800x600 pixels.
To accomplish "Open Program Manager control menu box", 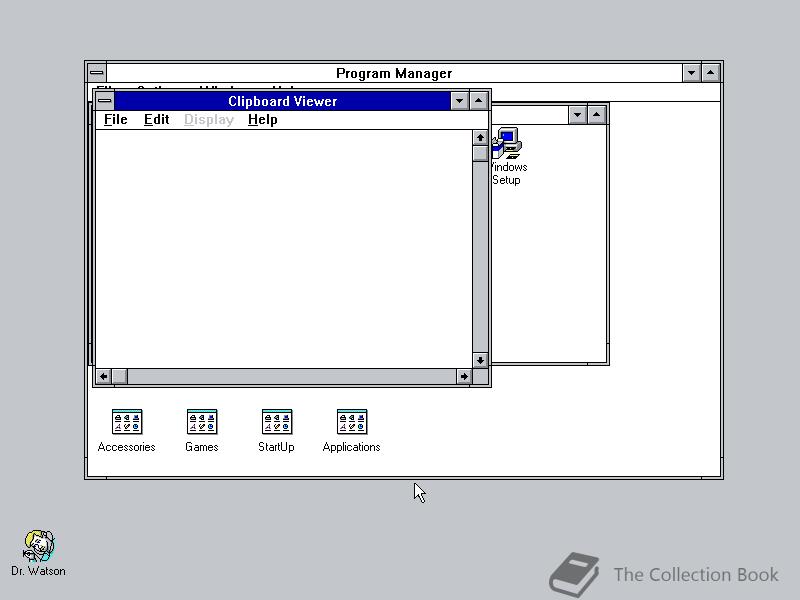I will (x=97, y=73).
